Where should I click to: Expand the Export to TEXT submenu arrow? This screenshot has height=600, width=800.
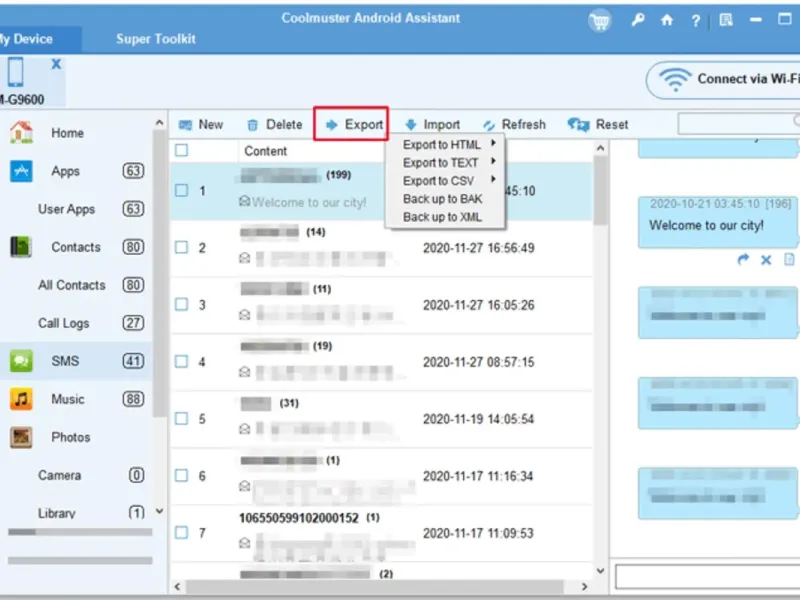coord(493,161)
